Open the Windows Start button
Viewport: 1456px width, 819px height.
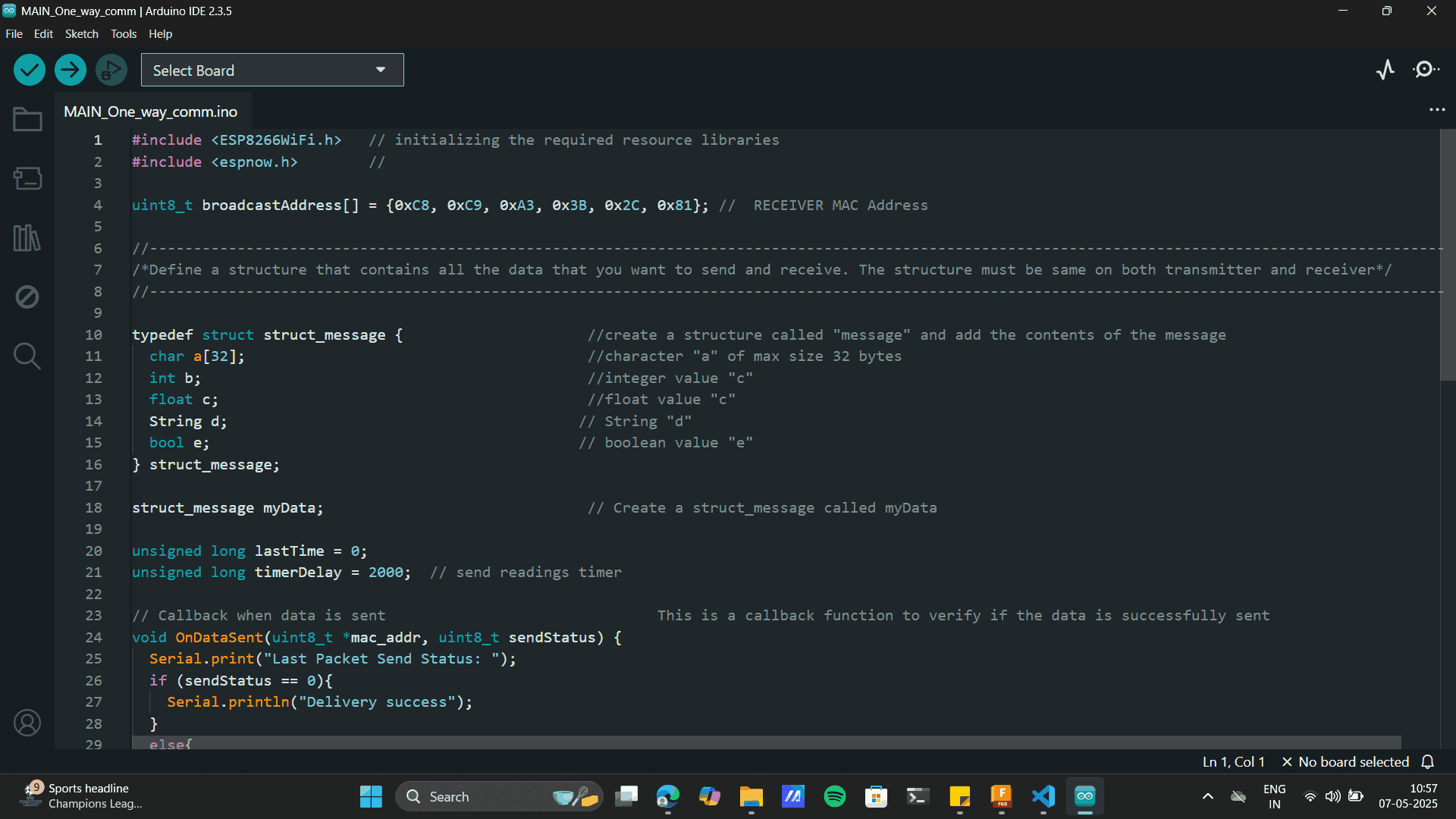click(371, 796)
